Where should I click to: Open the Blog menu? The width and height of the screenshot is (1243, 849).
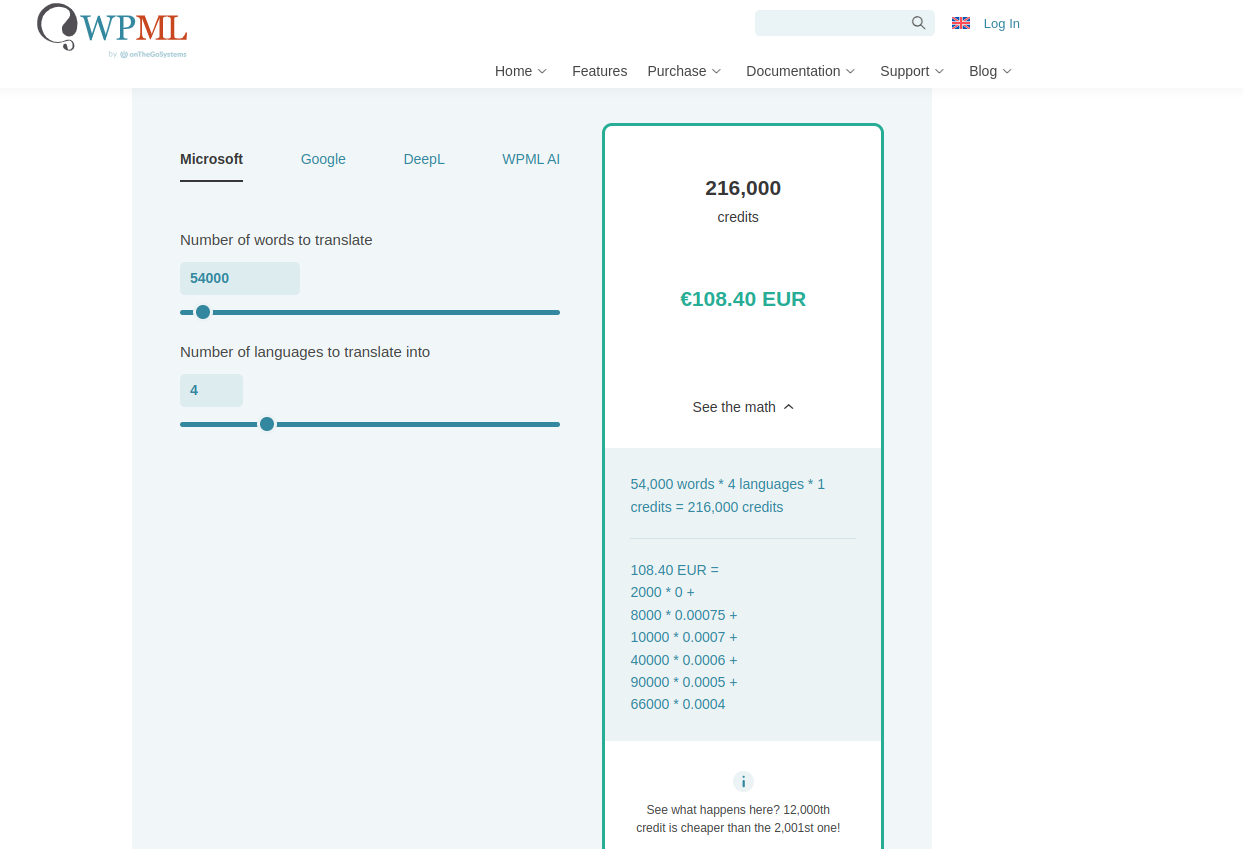[x=983, y=71]
